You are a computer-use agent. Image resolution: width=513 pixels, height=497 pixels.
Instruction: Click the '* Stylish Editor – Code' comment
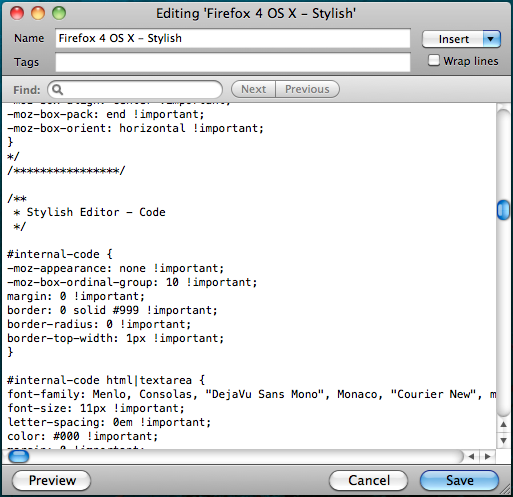pos(89,212)
